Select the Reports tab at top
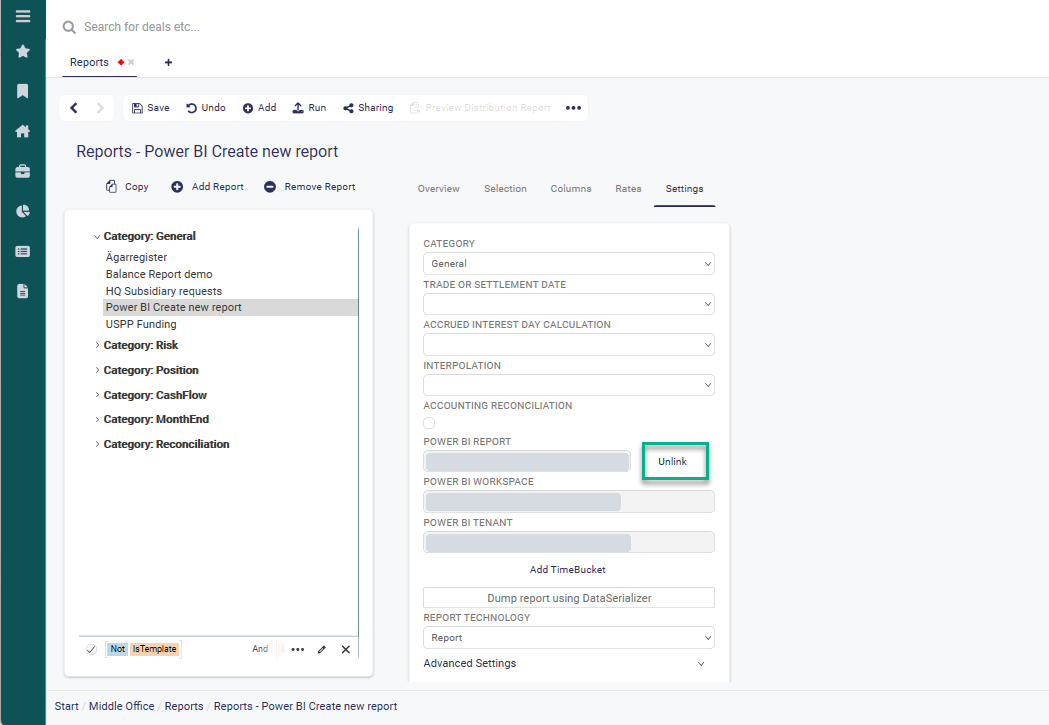Screen dimensions: 1049x725 [x=89, y=62]
